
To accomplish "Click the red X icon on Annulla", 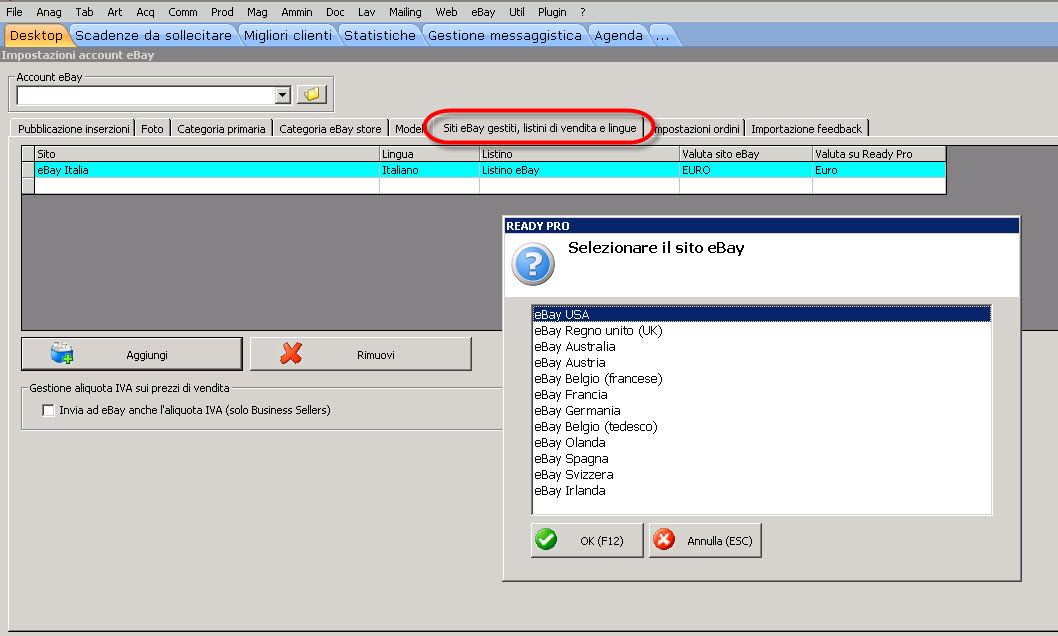I will click(664, 540).
